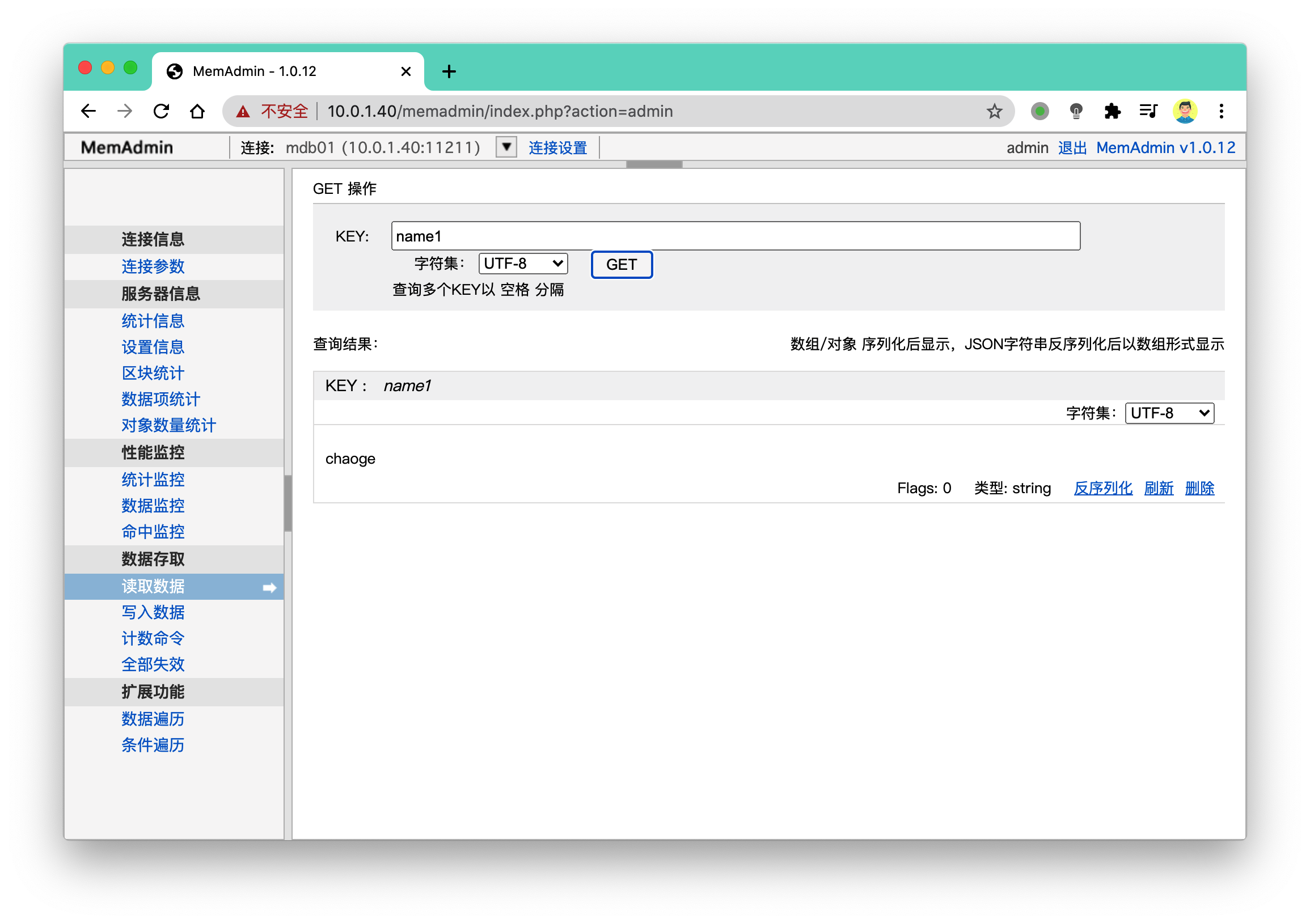
Task: Open the extensions puzzle-piece icon
Action: [1112, 111]
